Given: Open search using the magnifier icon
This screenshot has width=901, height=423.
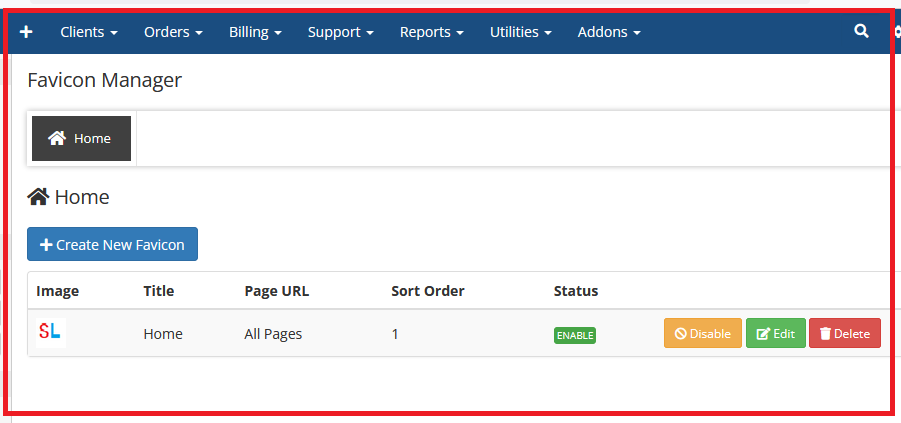Looking at the screenshot, I should pos(861,32).
